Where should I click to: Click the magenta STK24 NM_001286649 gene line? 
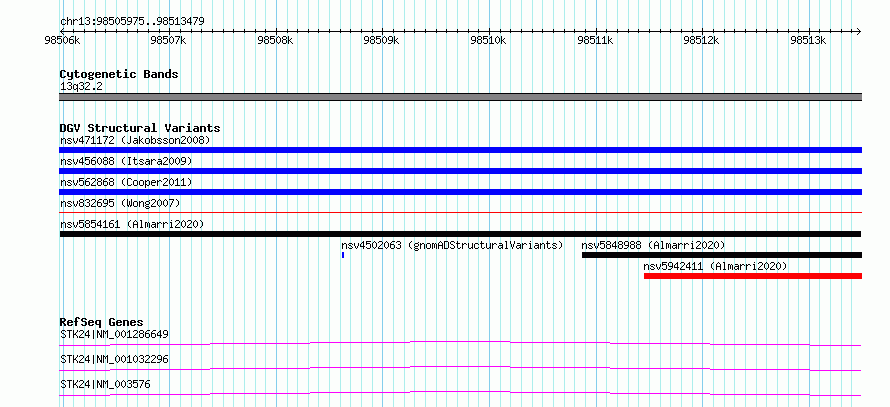coord(460,343)
